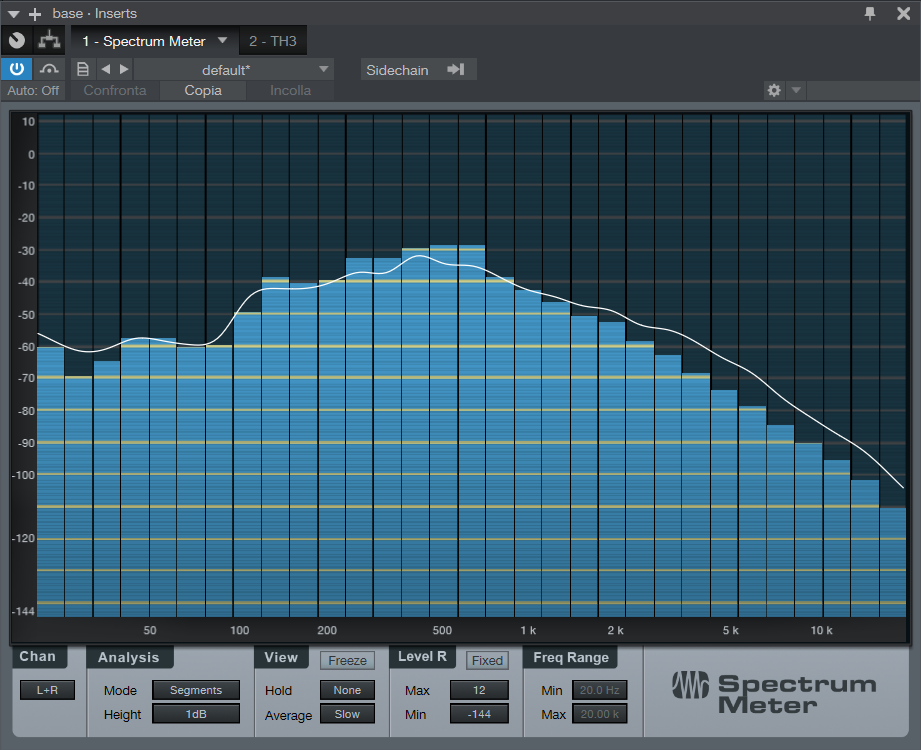Click the Copia button

coord(203,90)
